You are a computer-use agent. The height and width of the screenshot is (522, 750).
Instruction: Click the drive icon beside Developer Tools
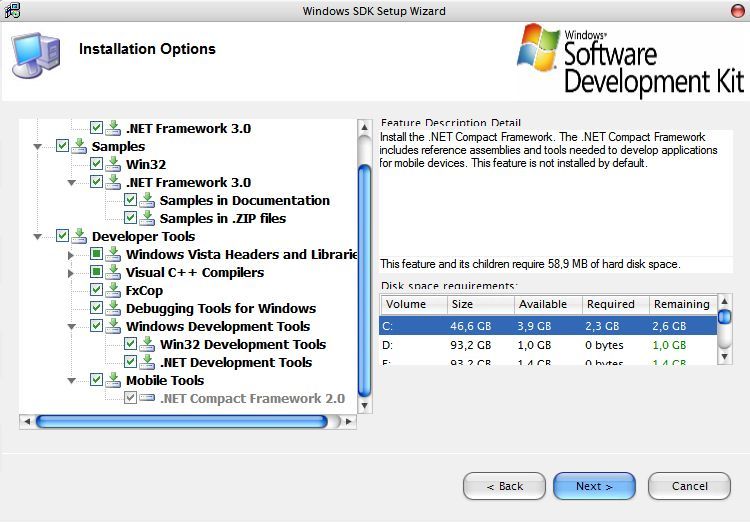(79, 237)
